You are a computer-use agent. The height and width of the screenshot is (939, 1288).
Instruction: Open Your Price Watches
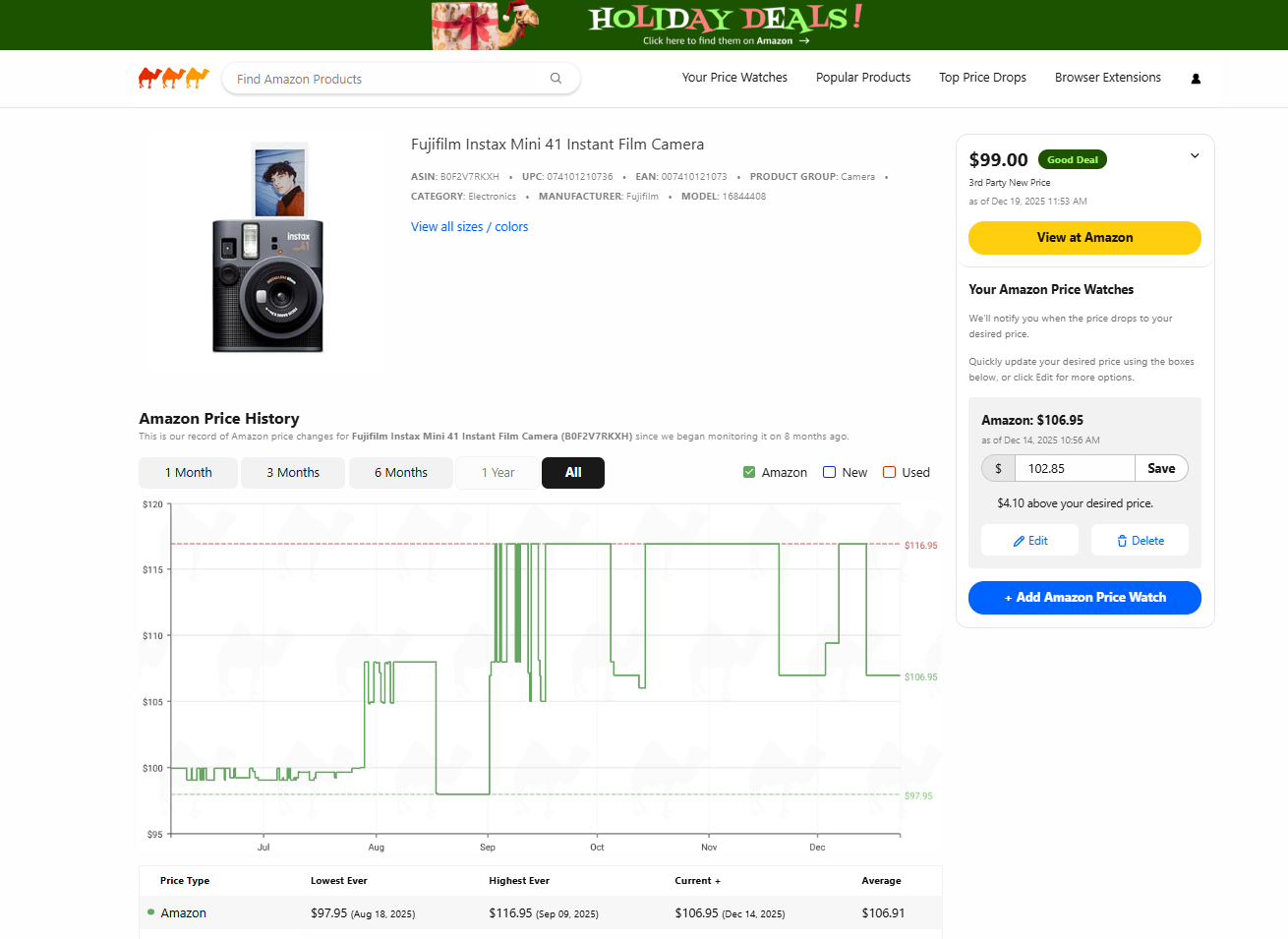(x=734, y=78)
